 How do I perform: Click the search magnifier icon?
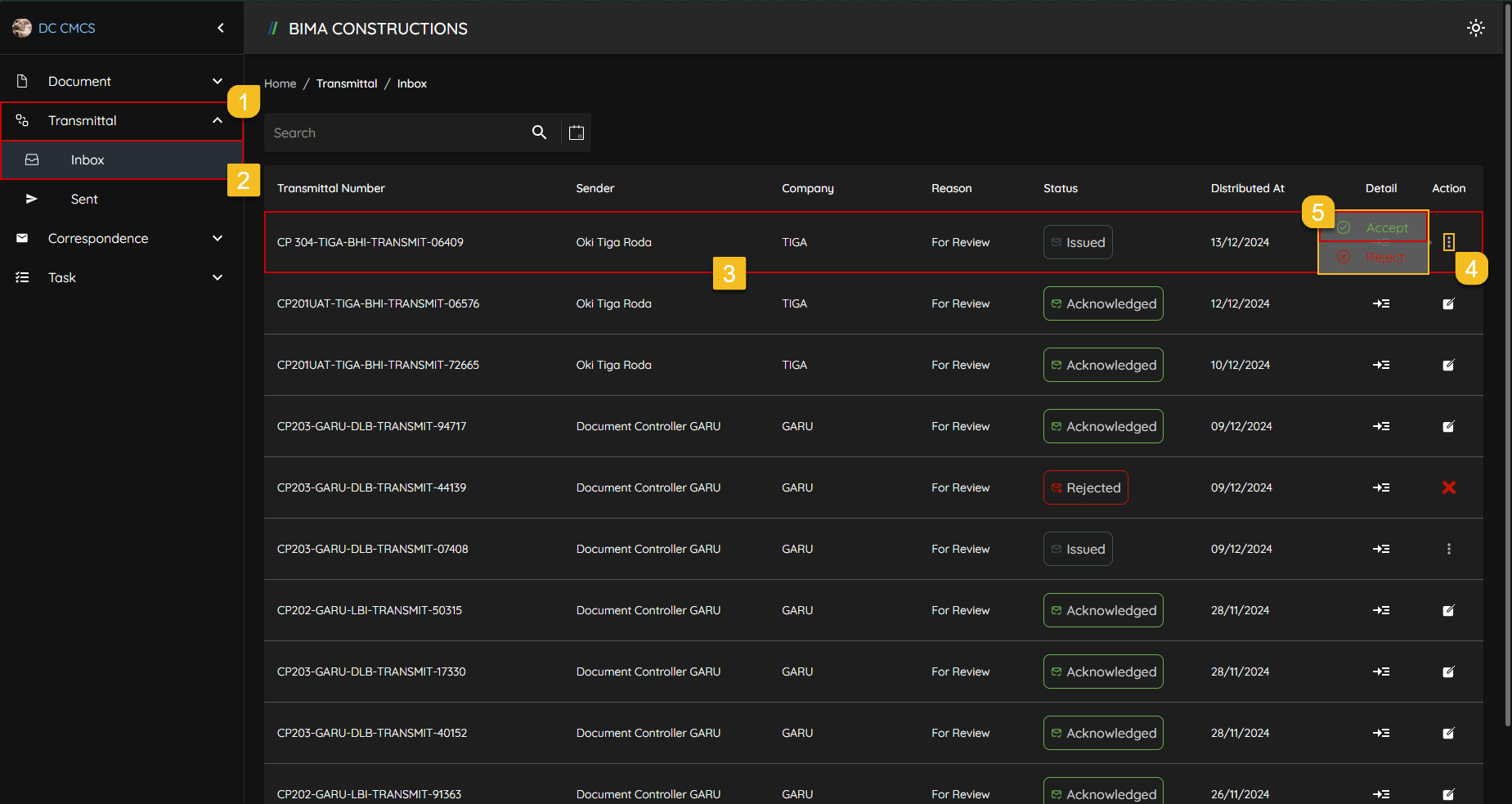pos(539,133)
